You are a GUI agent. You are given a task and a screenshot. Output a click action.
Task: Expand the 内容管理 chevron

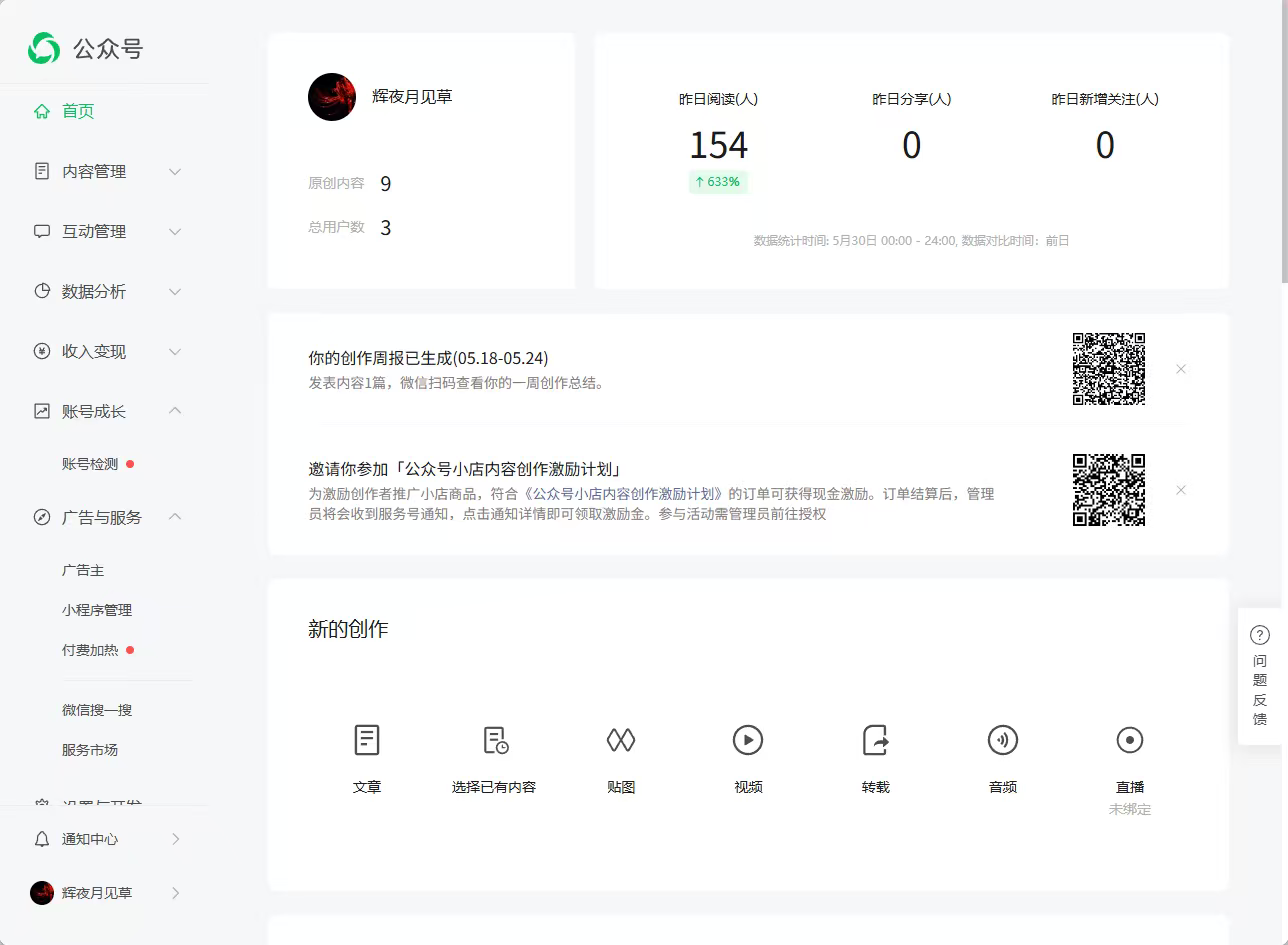point(175,172)
